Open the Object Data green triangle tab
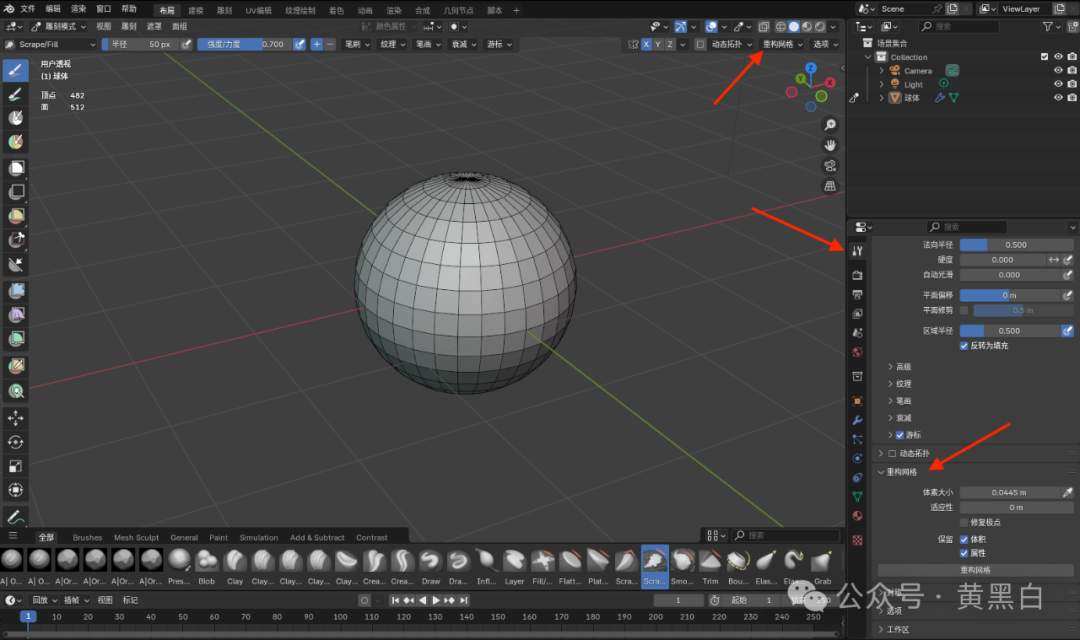The image size is (1080, 640). coord(858,497)
